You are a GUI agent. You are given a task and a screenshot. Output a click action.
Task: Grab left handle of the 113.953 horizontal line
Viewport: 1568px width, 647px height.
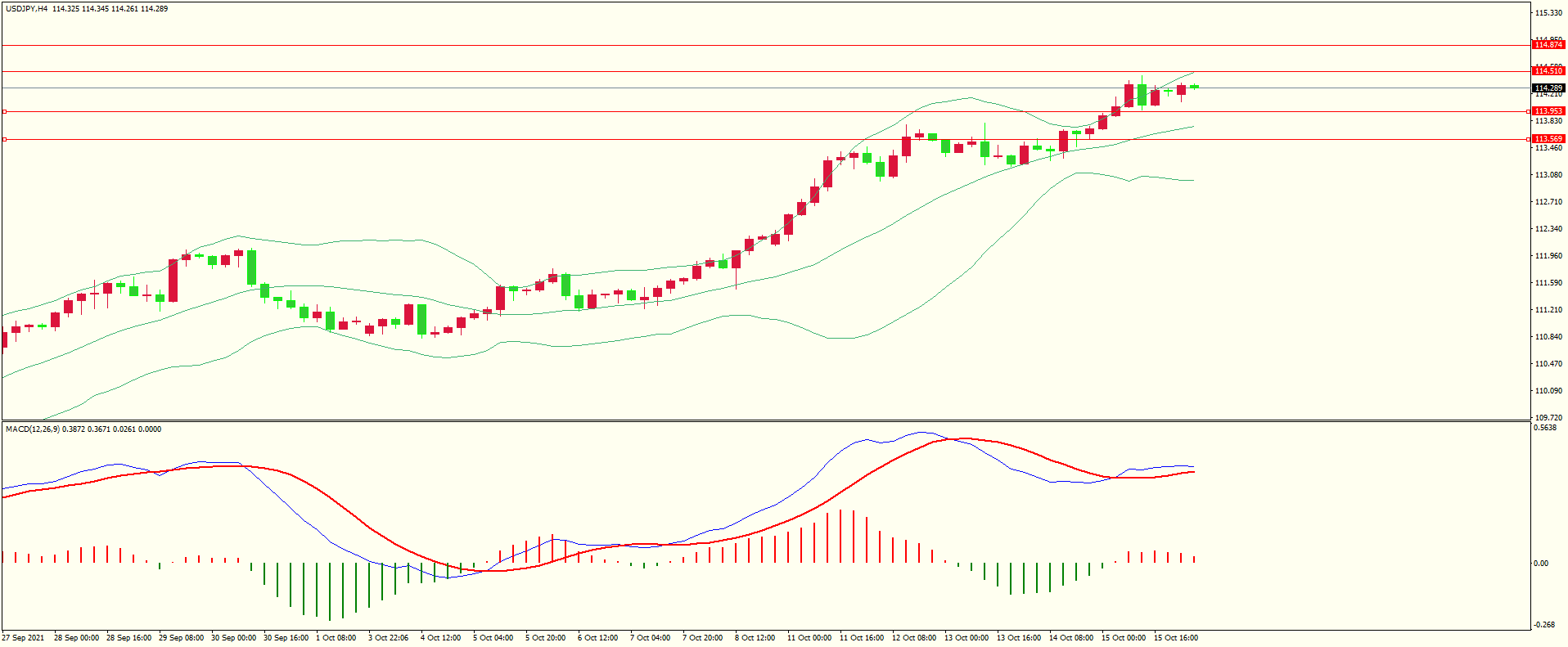tap(4, 111)
